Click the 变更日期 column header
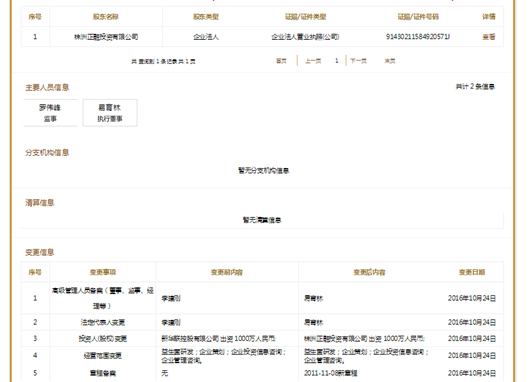Image resolution: width=530 pixels, height=382 pixels. pos(472,272)
